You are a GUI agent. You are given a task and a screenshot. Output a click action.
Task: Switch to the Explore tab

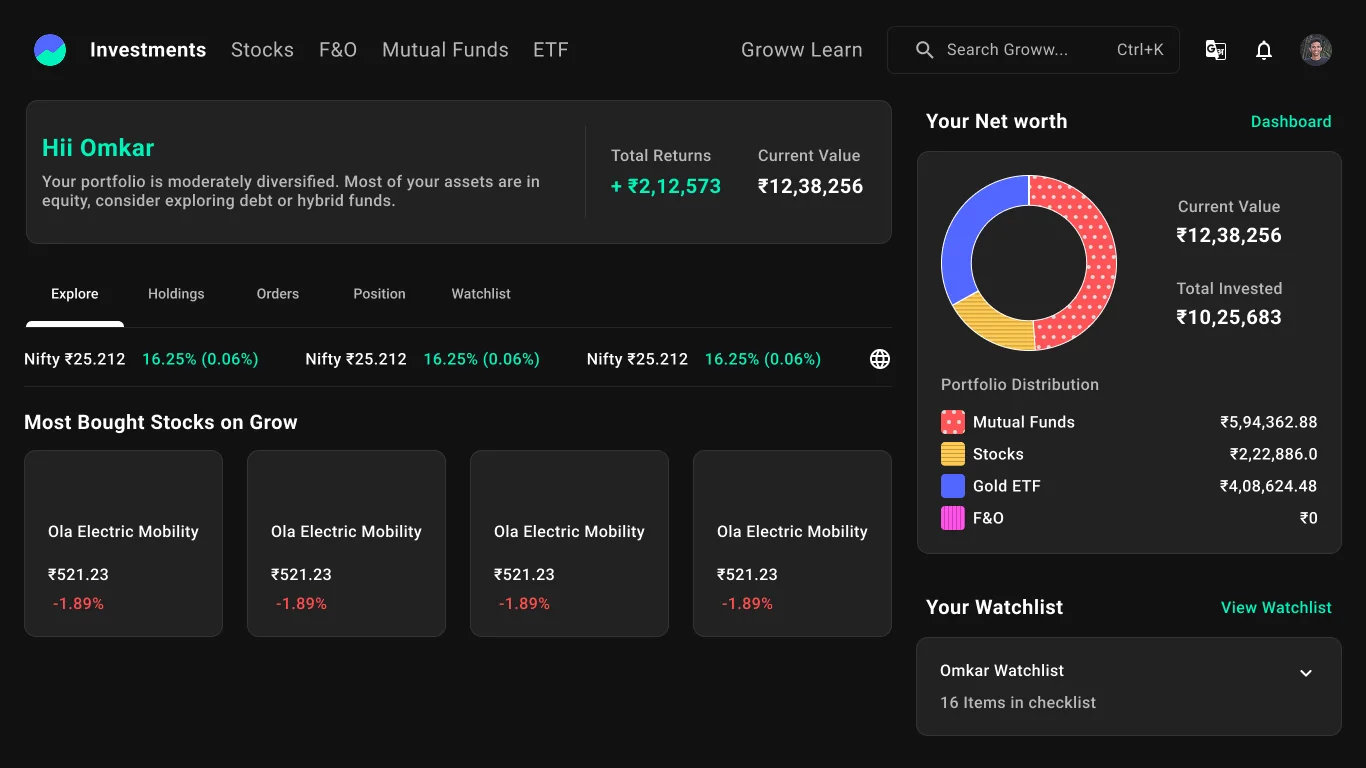click(x=75, y=294)
